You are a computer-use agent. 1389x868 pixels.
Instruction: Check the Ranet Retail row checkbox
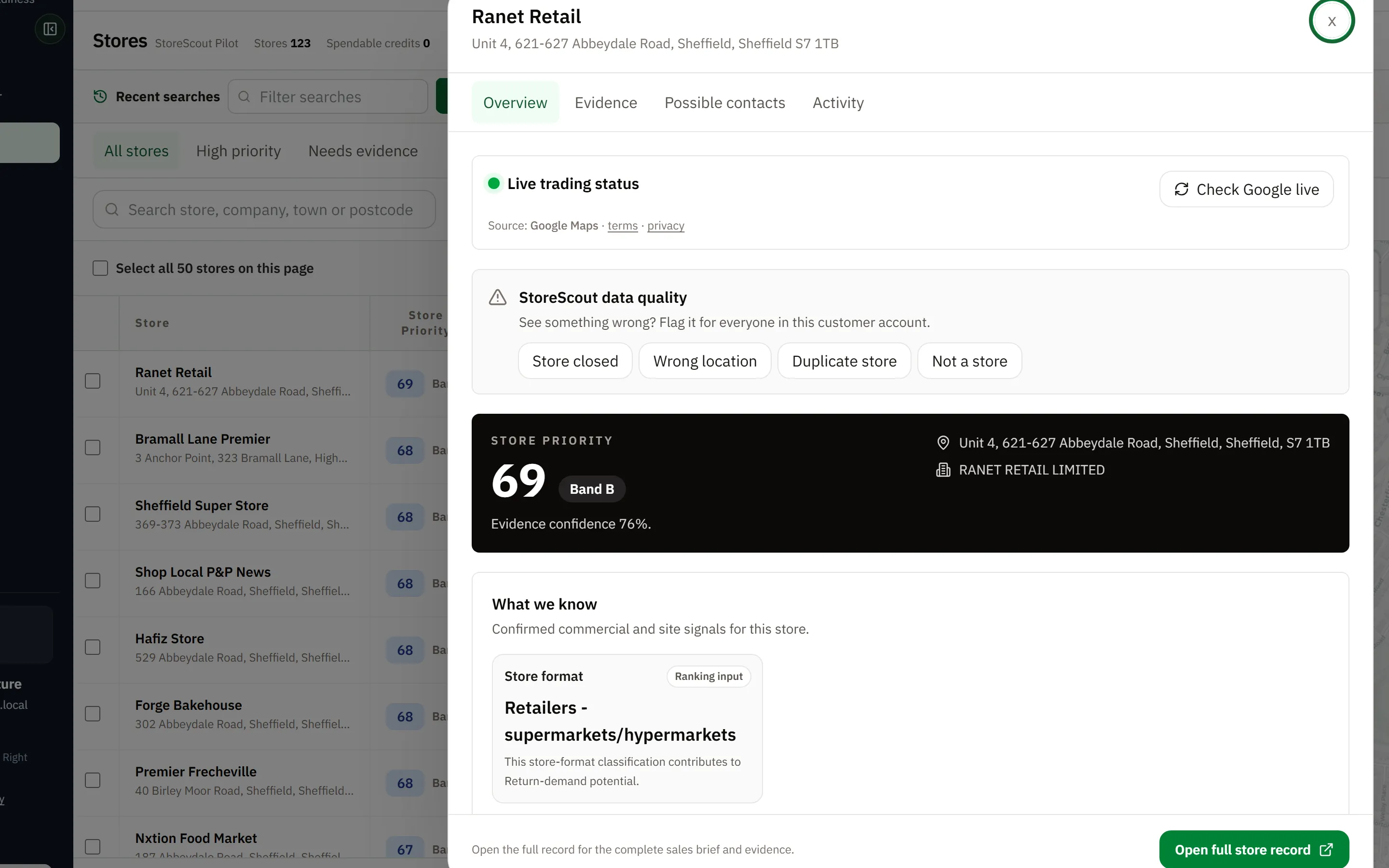[93, 381]
